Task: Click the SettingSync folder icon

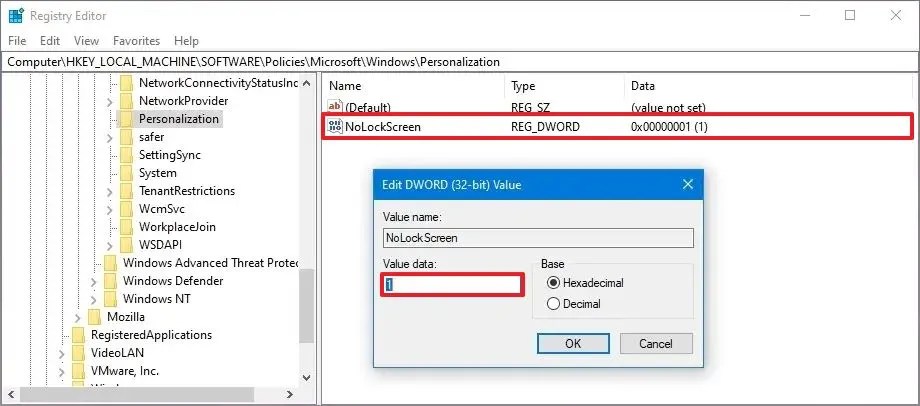Action: 126,155
